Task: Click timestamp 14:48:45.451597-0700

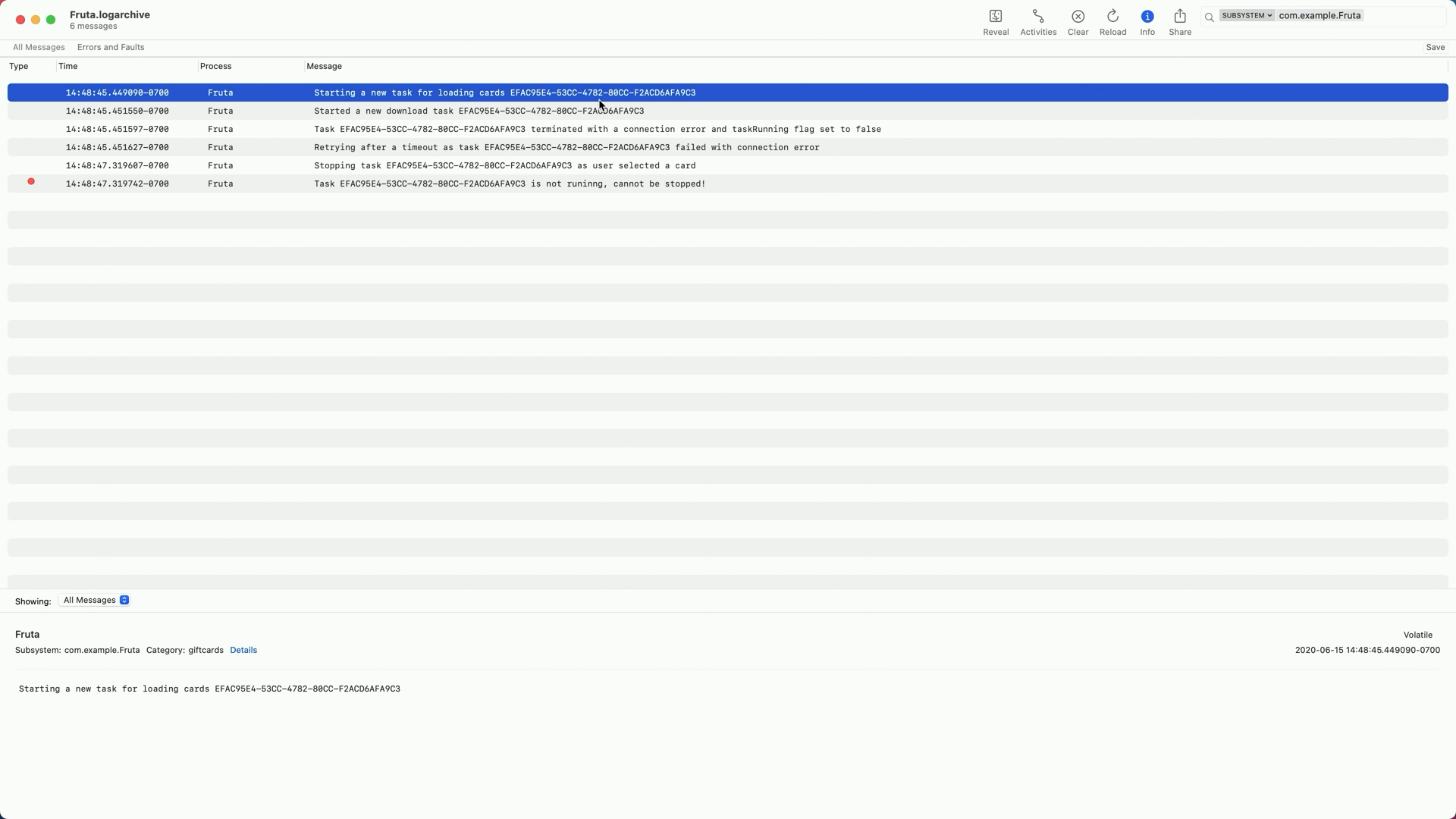Action: coord(117,129)
